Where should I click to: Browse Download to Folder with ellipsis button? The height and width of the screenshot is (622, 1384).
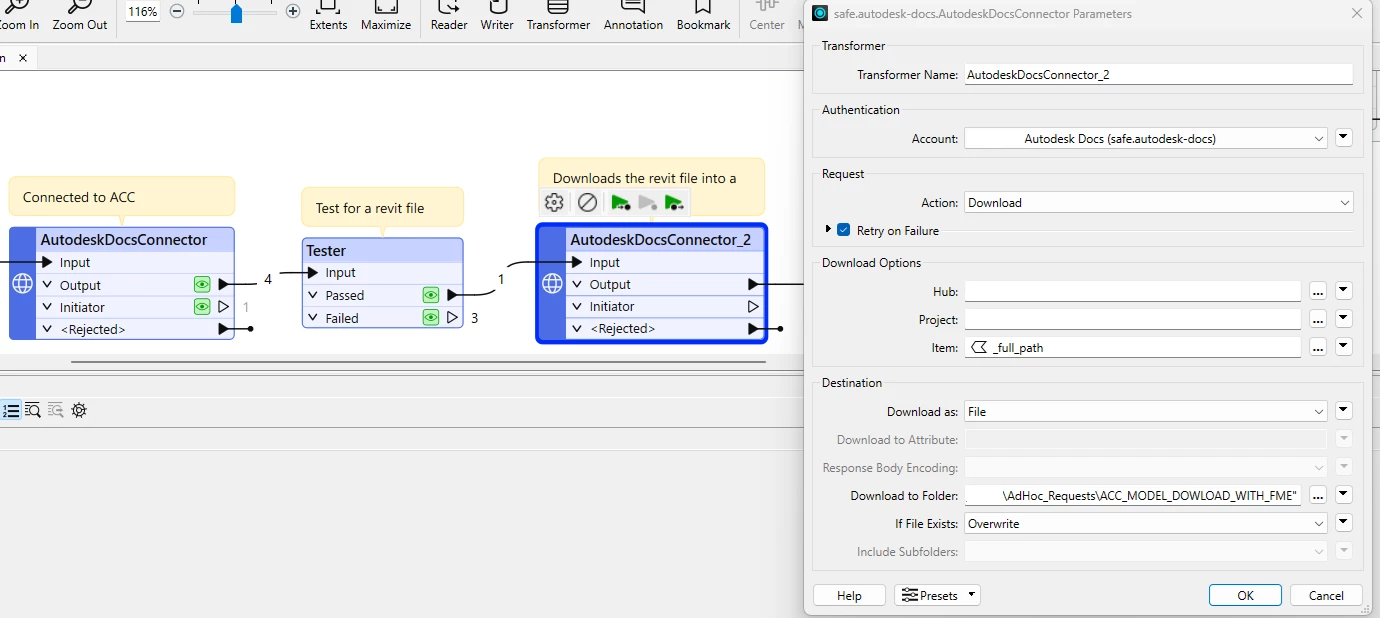1318,496
